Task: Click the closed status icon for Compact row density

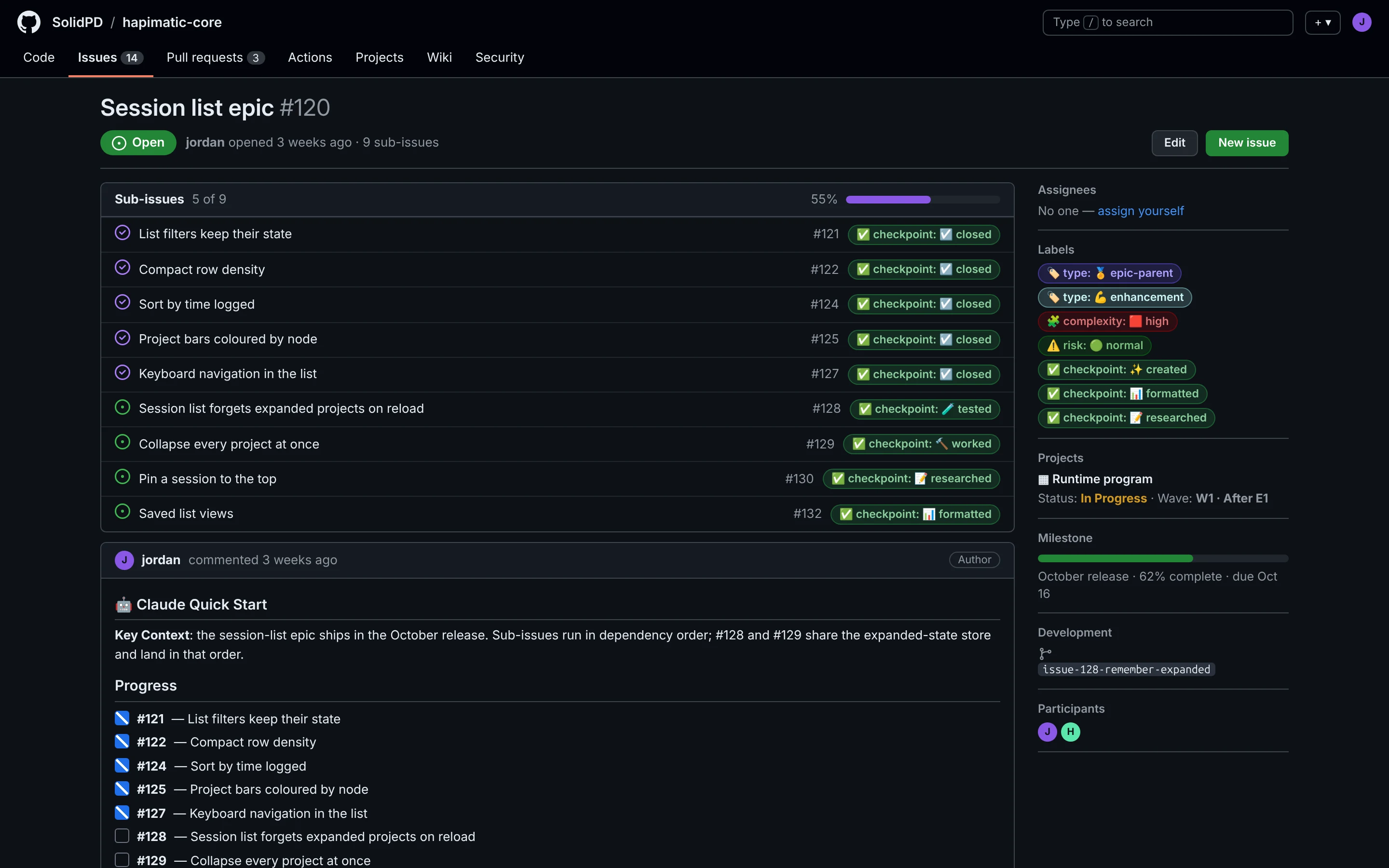Action: (x=122, y=268)
